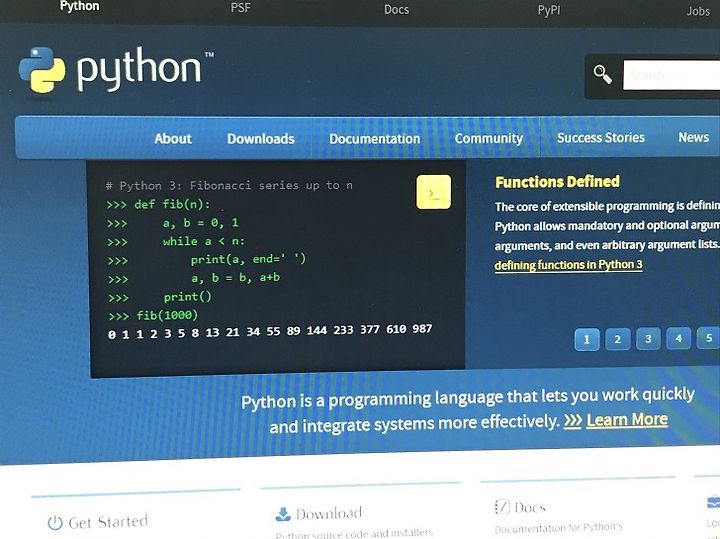Launch the yellow interactive shell icon
This screenshot has height=539, width=720.
pos(433,192)
